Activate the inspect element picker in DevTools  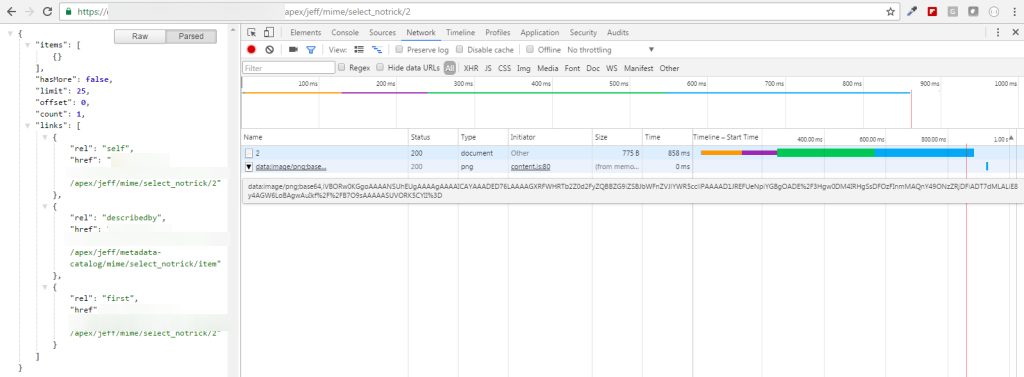(x=252, y=33)
